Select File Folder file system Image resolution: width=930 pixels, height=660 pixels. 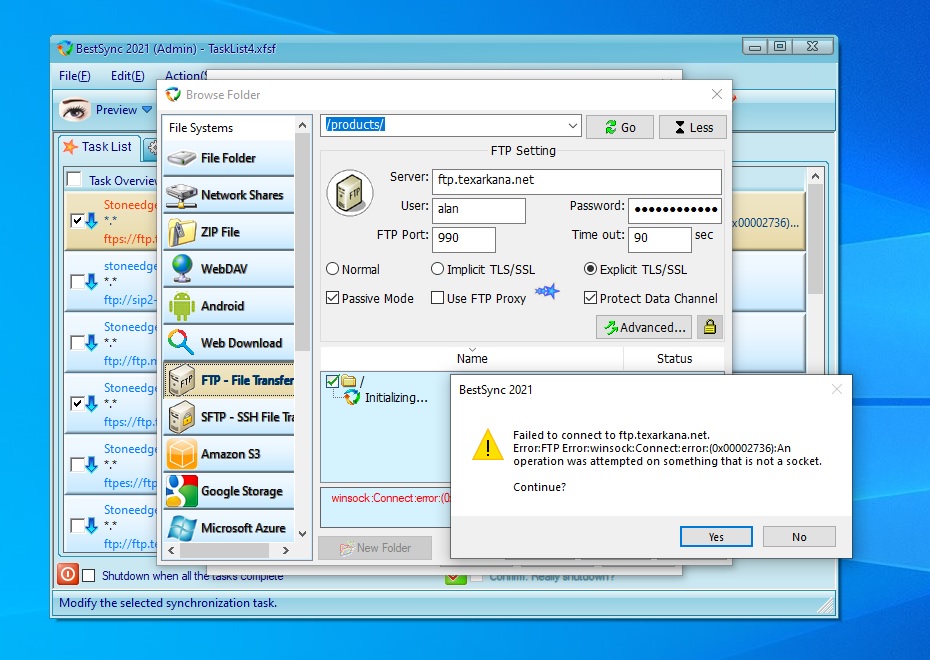pyautogui.click(x=229, y=158)
